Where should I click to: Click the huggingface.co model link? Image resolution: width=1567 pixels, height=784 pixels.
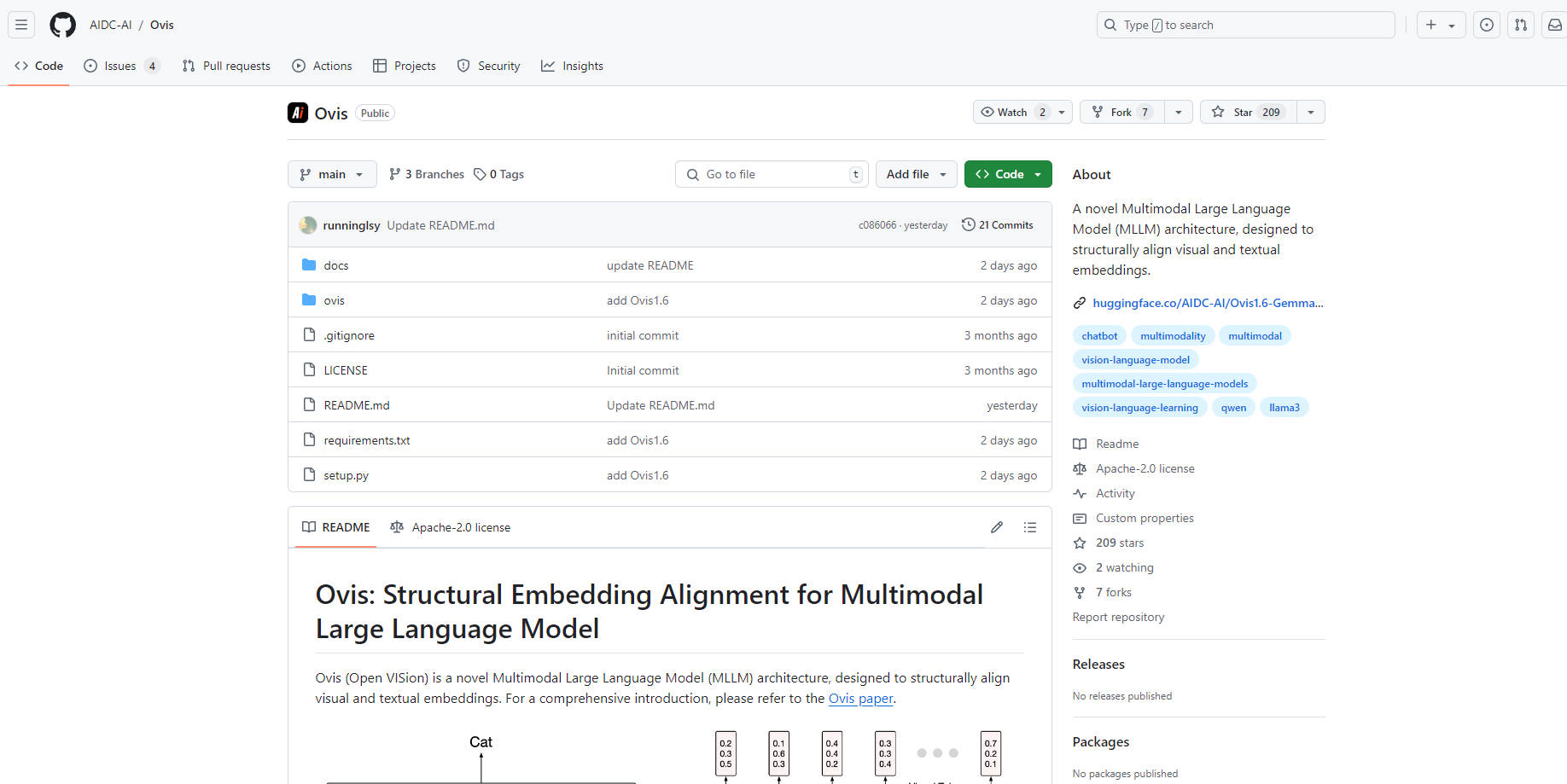tap(1207, 303)
